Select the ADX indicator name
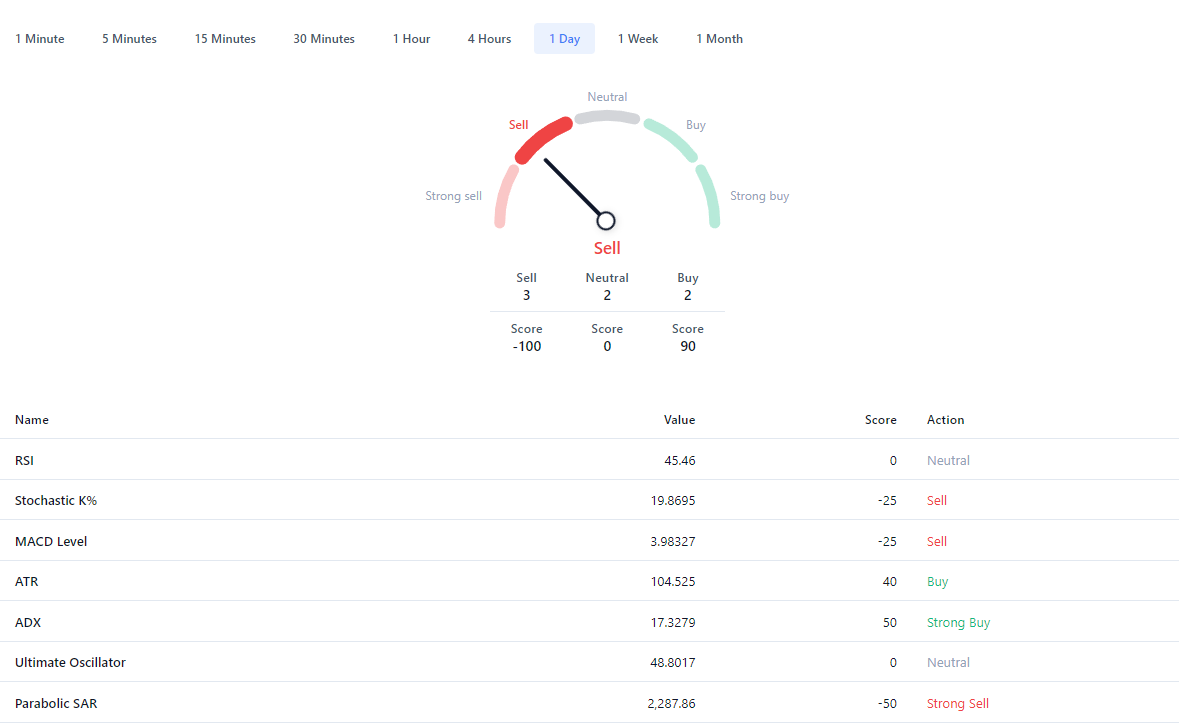 pos(28,622)
